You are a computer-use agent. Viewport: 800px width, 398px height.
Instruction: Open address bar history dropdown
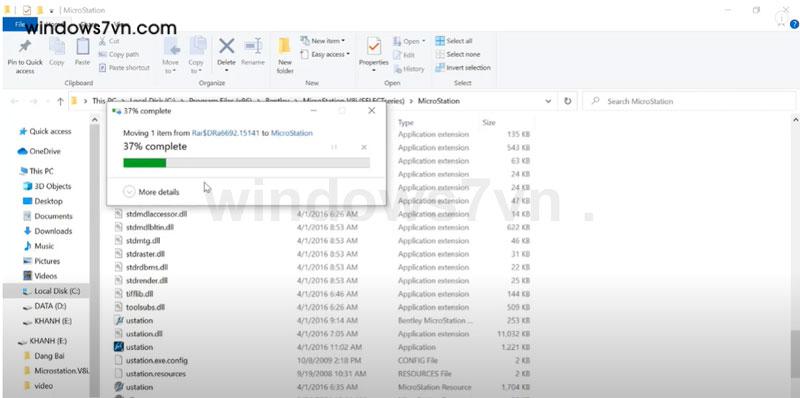[548, 101]
